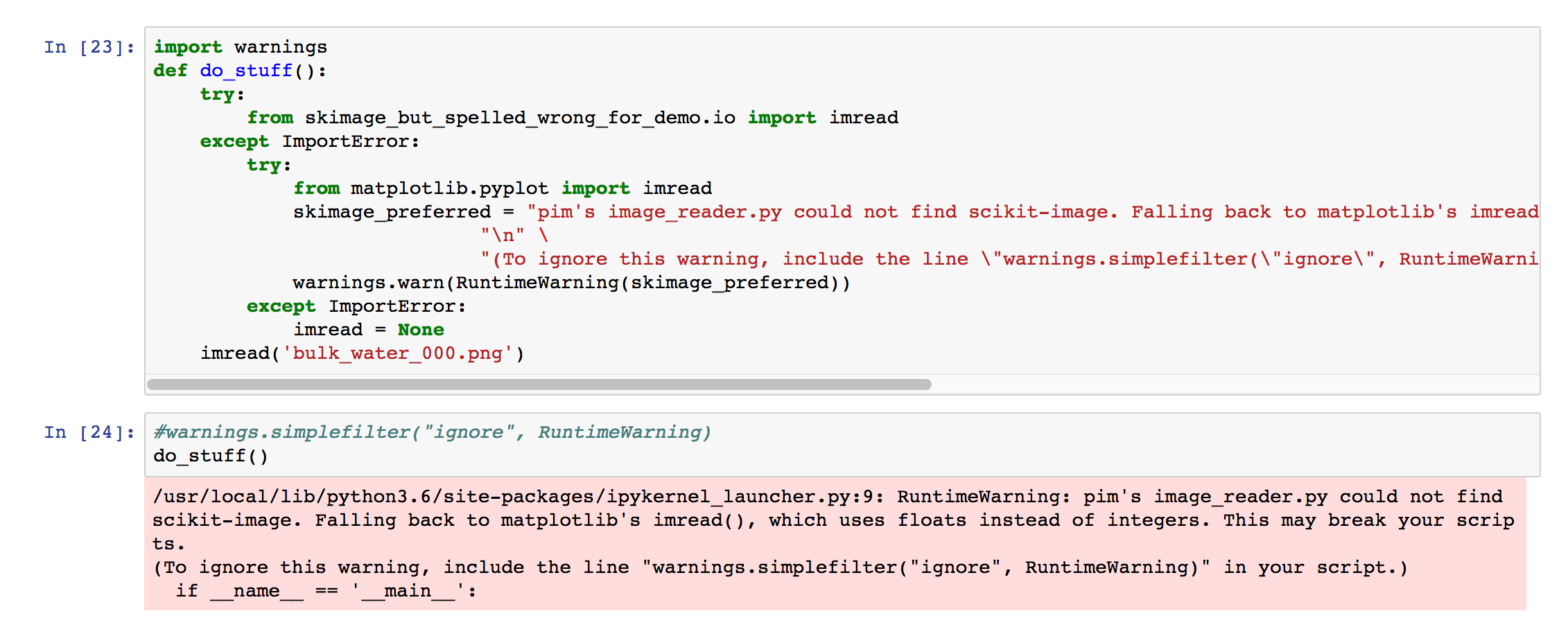Click the outer 'try:' keyword line
The width and height of the screenshot is (1568, 618).
223,94
